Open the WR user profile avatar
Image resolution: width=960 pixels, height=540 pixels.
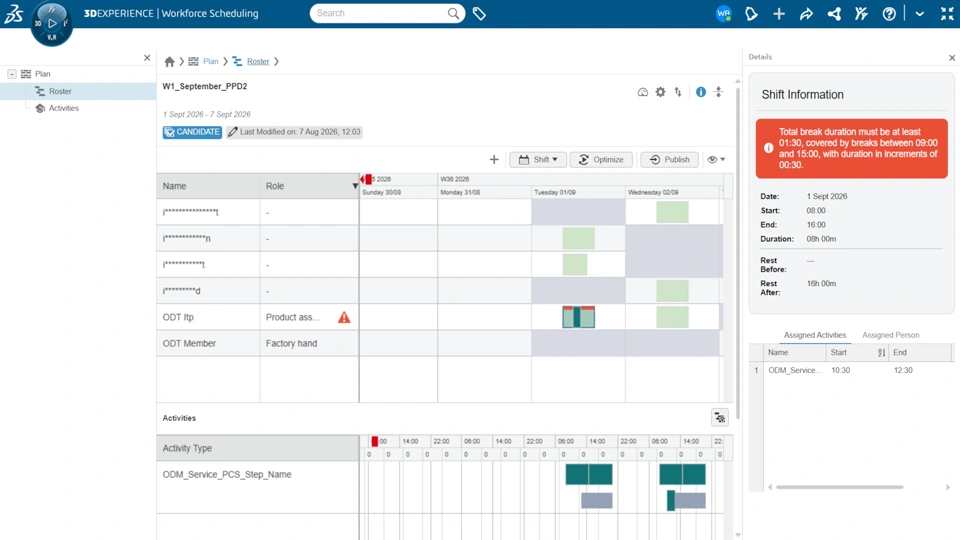[723, 13]
